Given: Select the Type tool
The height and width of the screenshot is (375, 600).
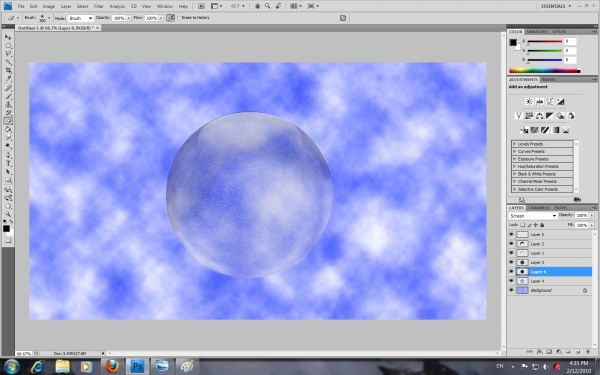Looking at the screenshot, I should [8, 164].
